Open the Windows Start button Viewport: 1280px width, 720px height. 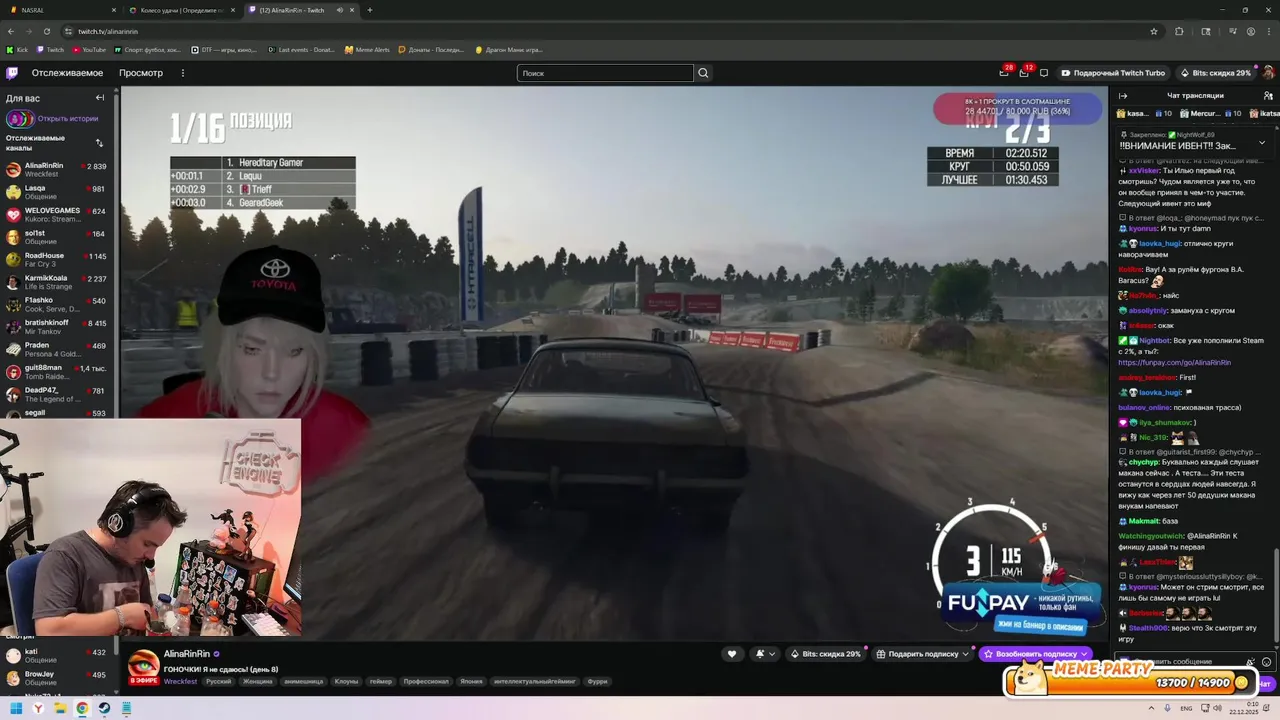[x=16, y=708]
